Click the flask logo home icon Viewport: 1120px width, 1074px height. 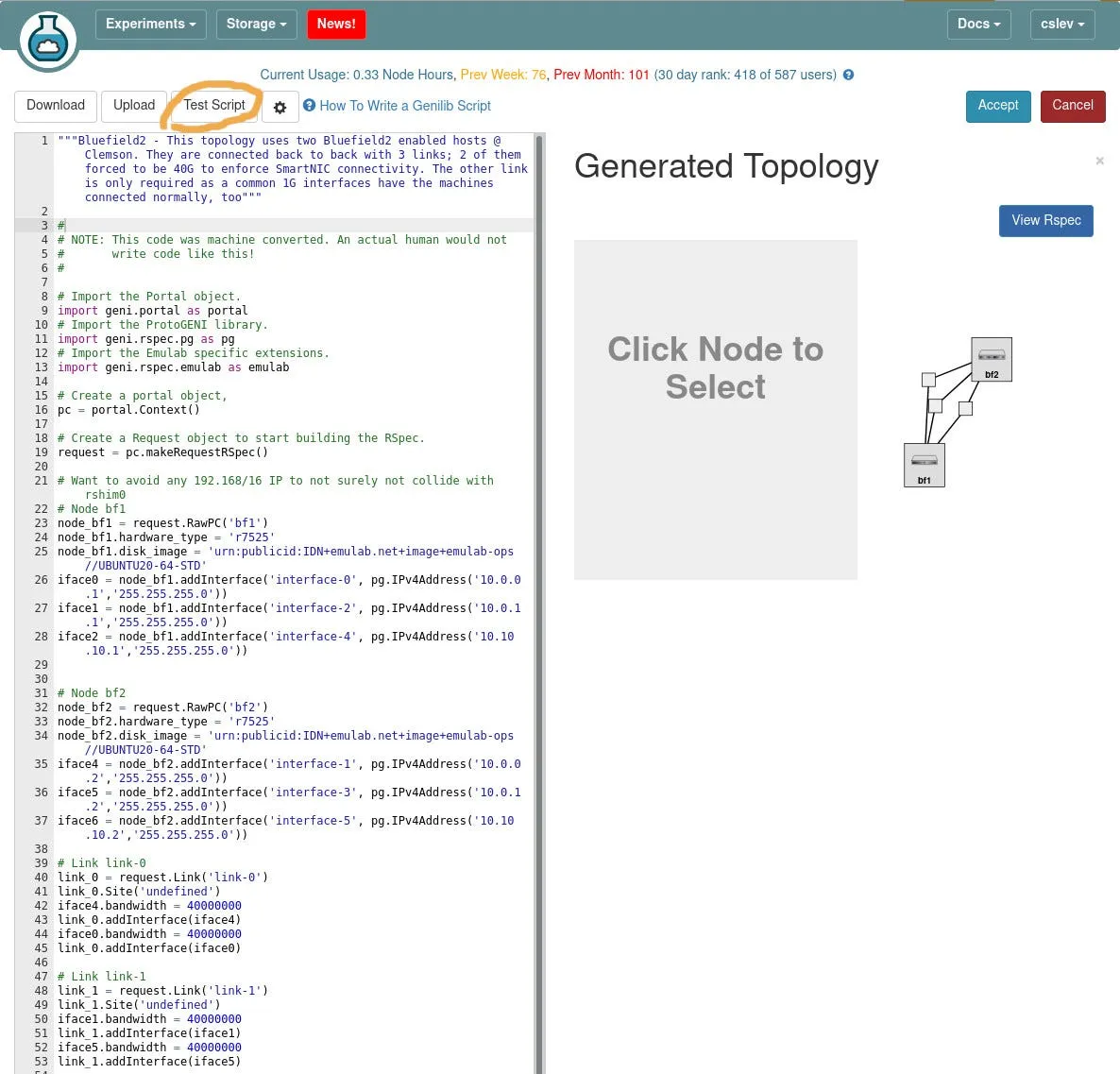point(48,40)
